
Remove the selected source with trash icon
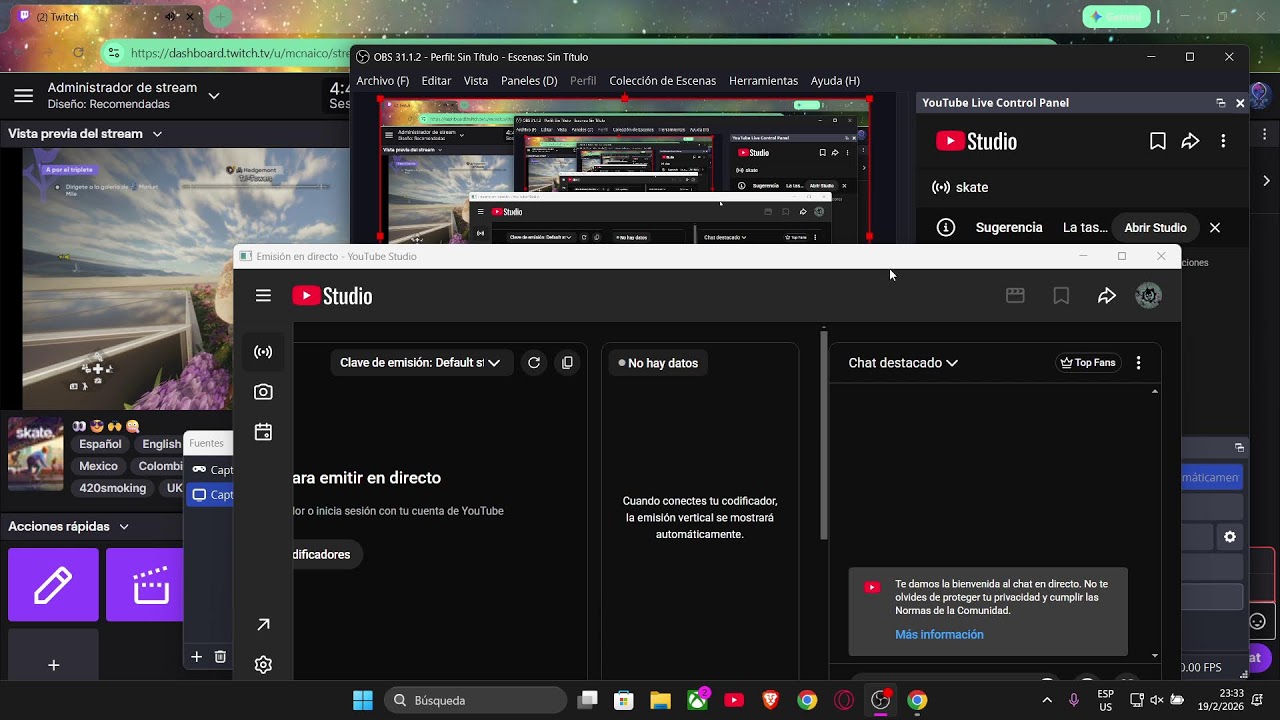pyautogui.click(x=220, y=657)
